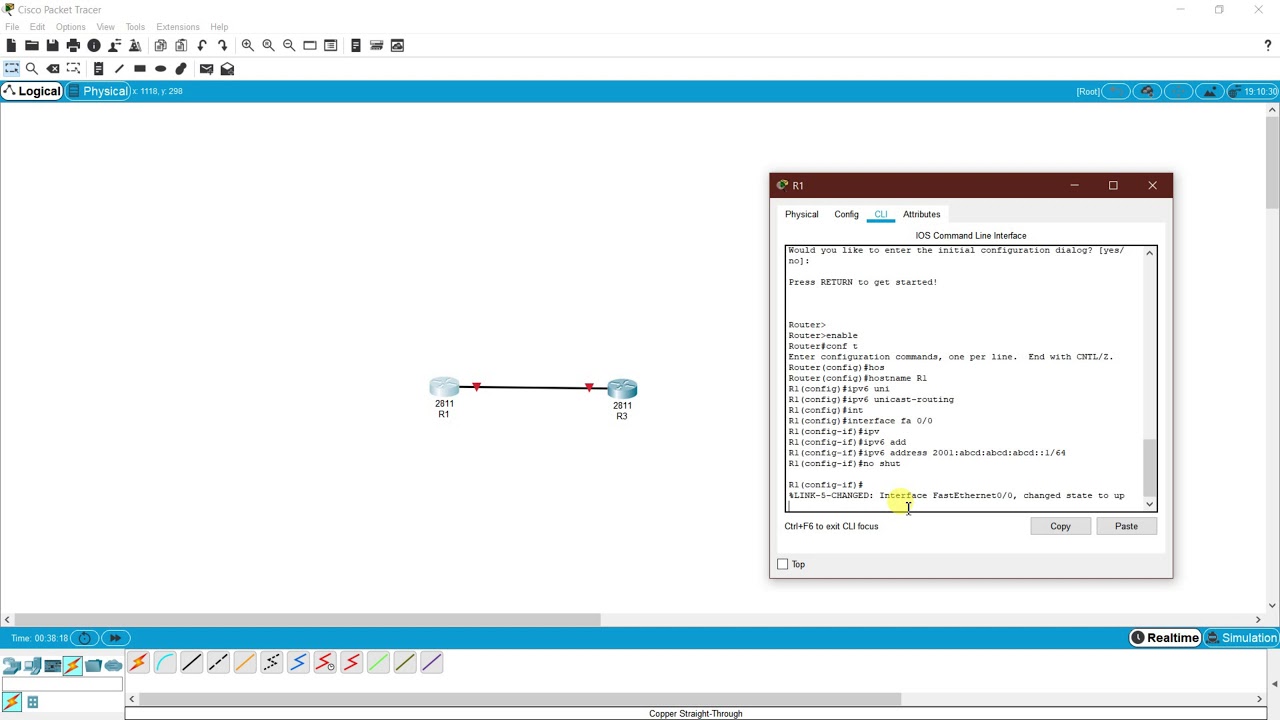
Task: Redo the last action
Action: [222, 45]
